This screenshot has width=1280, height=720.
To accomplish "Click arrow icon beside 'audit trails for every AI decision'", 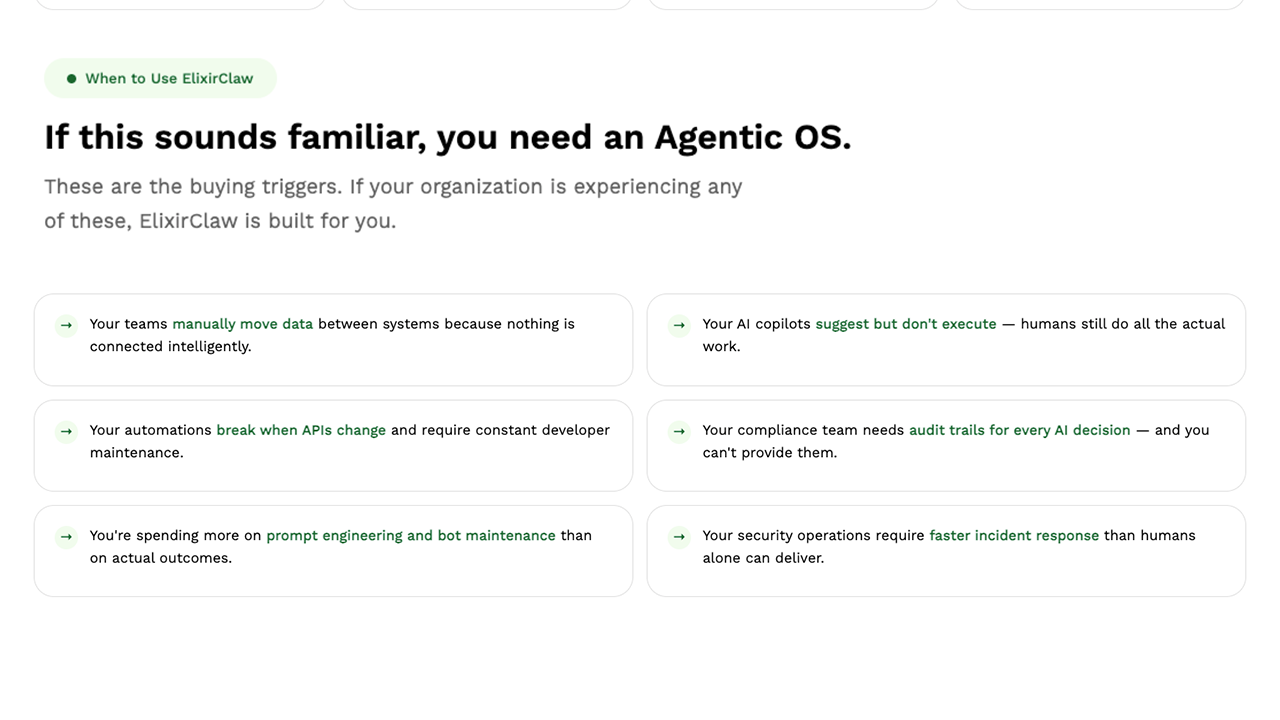I will pyautogui.click(x=679, y=431).
